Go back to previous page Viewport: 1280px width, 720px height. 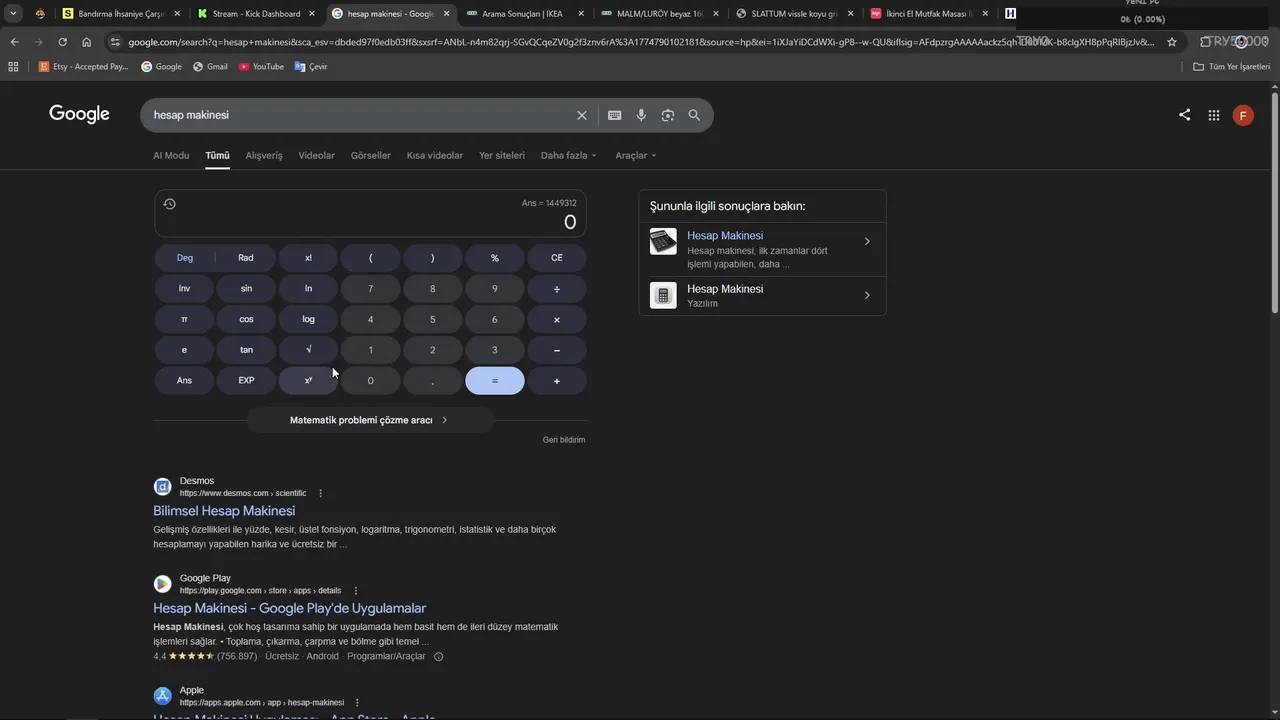[14, 42]
